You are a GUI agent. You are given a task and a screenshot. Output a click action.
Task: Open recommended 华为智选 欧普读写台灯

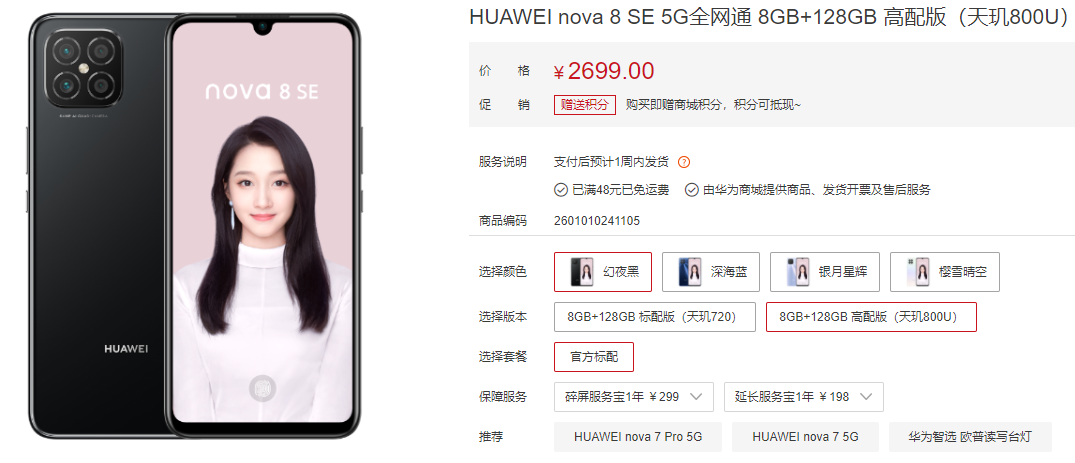[x=970, y=436]
